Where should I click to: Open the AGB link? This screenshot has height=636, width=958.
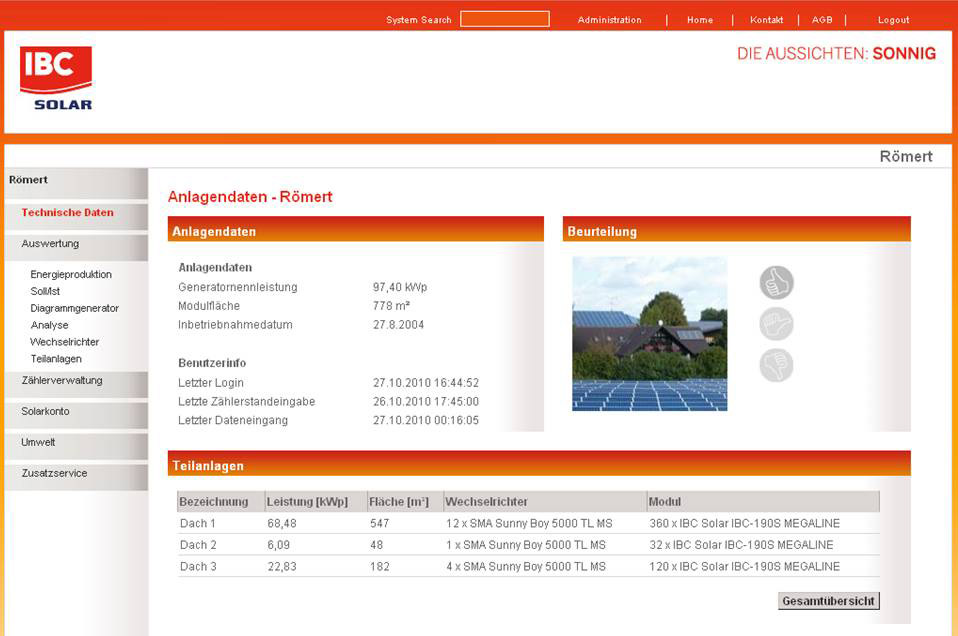click(822, 20)
